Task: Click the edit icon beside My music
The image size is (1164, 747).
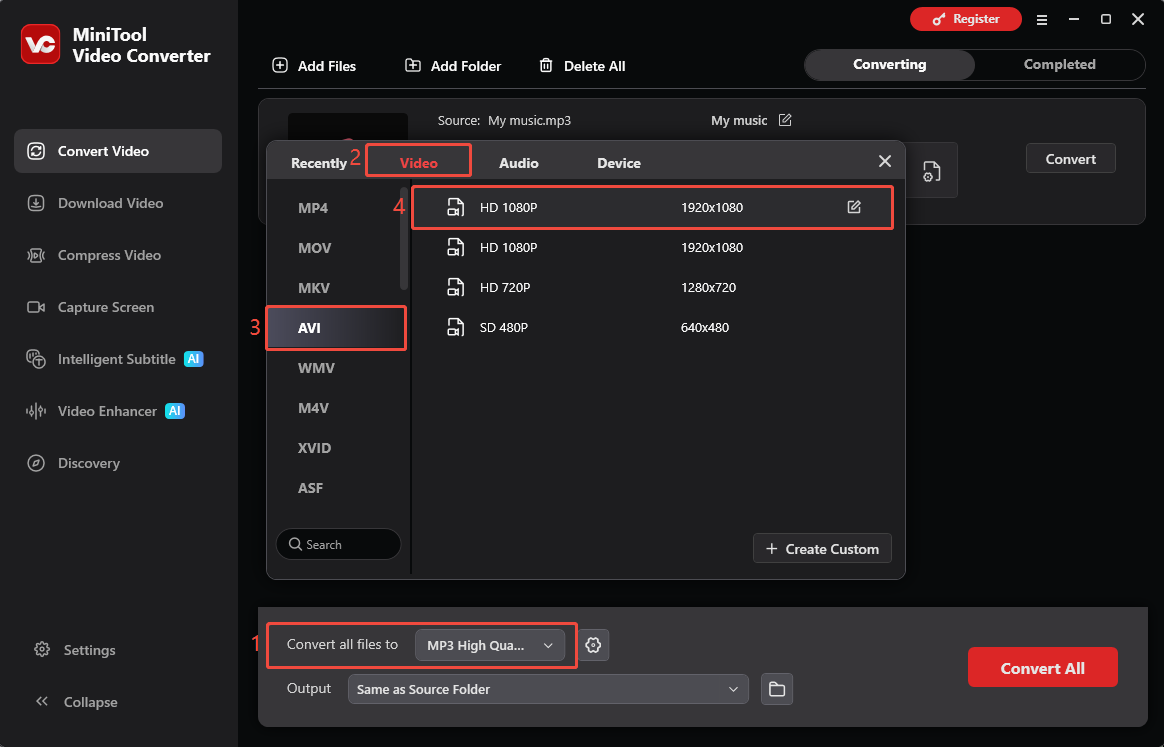Action: [x=785, y=120]
